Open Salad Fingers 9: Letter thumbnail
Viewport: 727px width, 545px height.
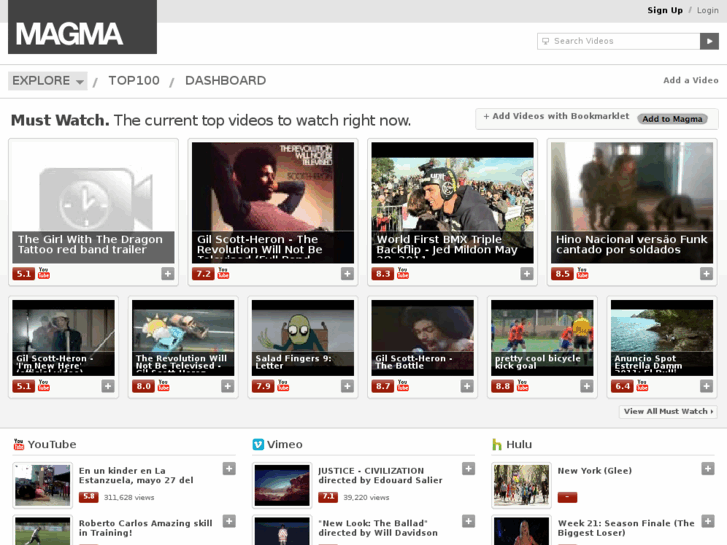click(303, 338)
